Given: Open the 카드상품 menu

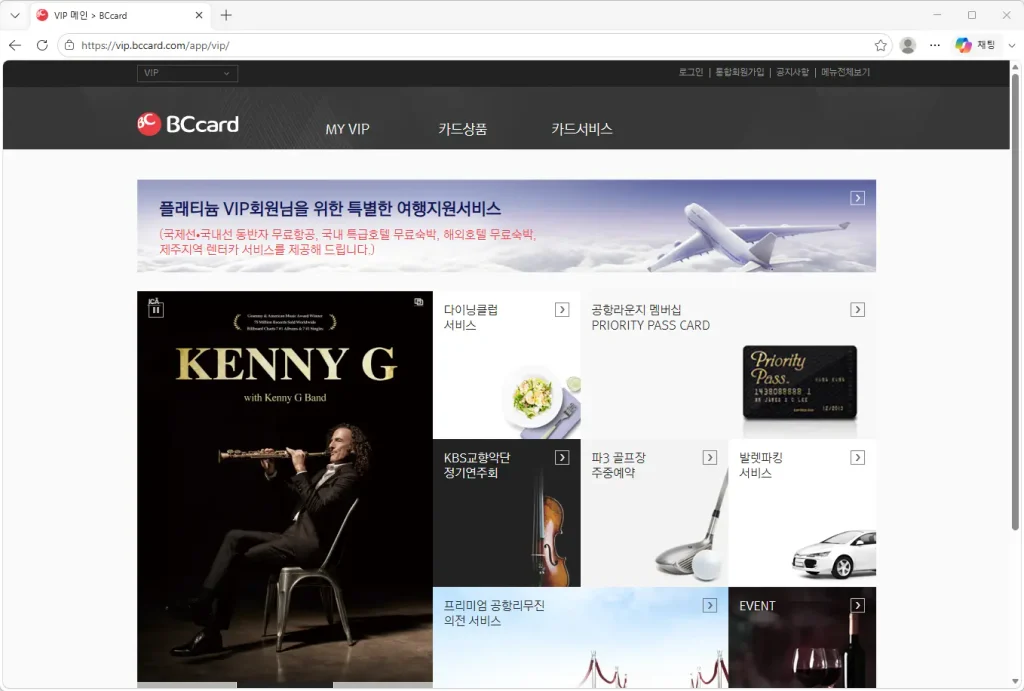Looking at the screenshot, I should click(x=462, y=129).
